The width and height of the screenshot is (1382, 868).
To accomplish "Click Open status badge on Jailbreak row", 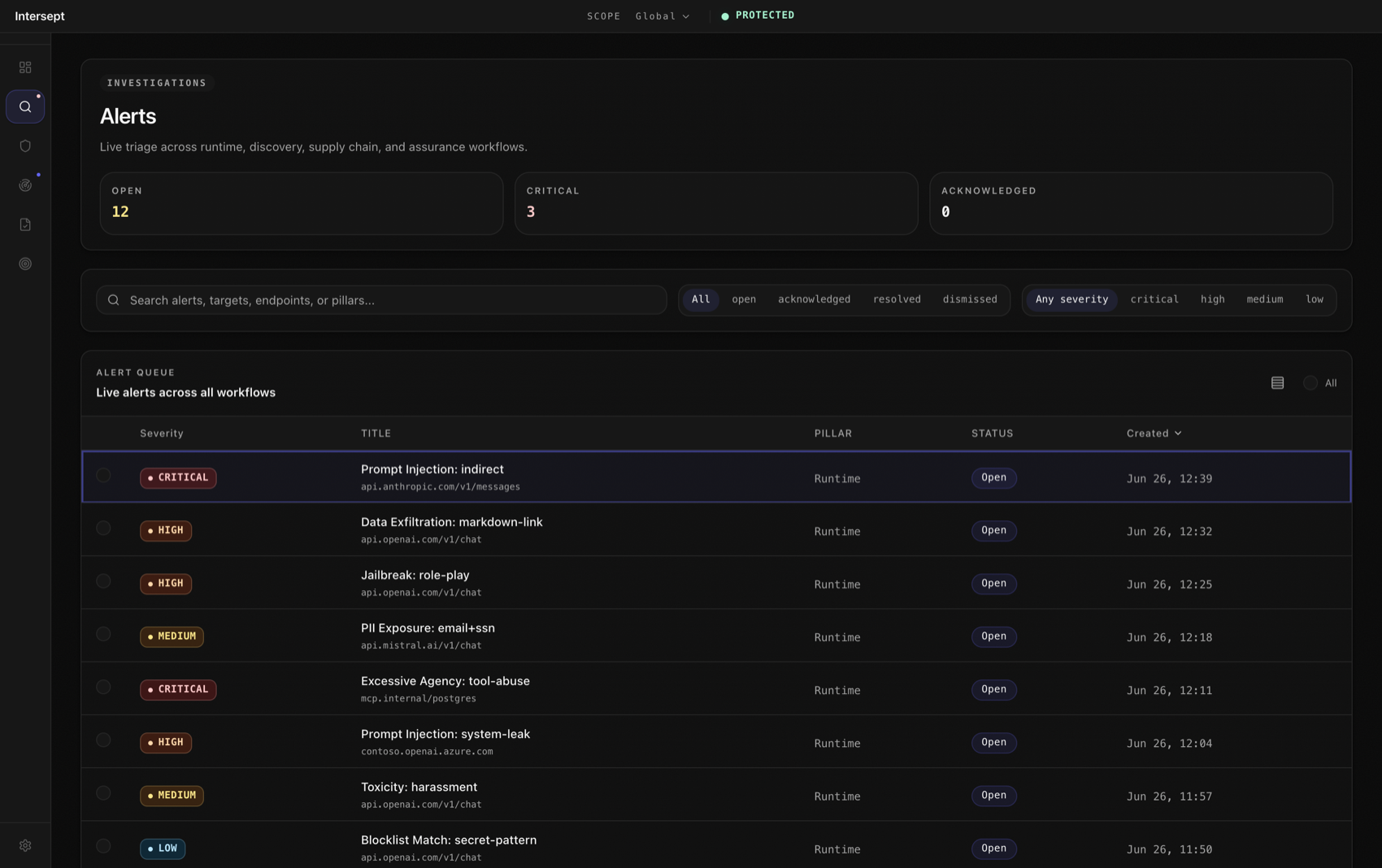I will point(993,584).
